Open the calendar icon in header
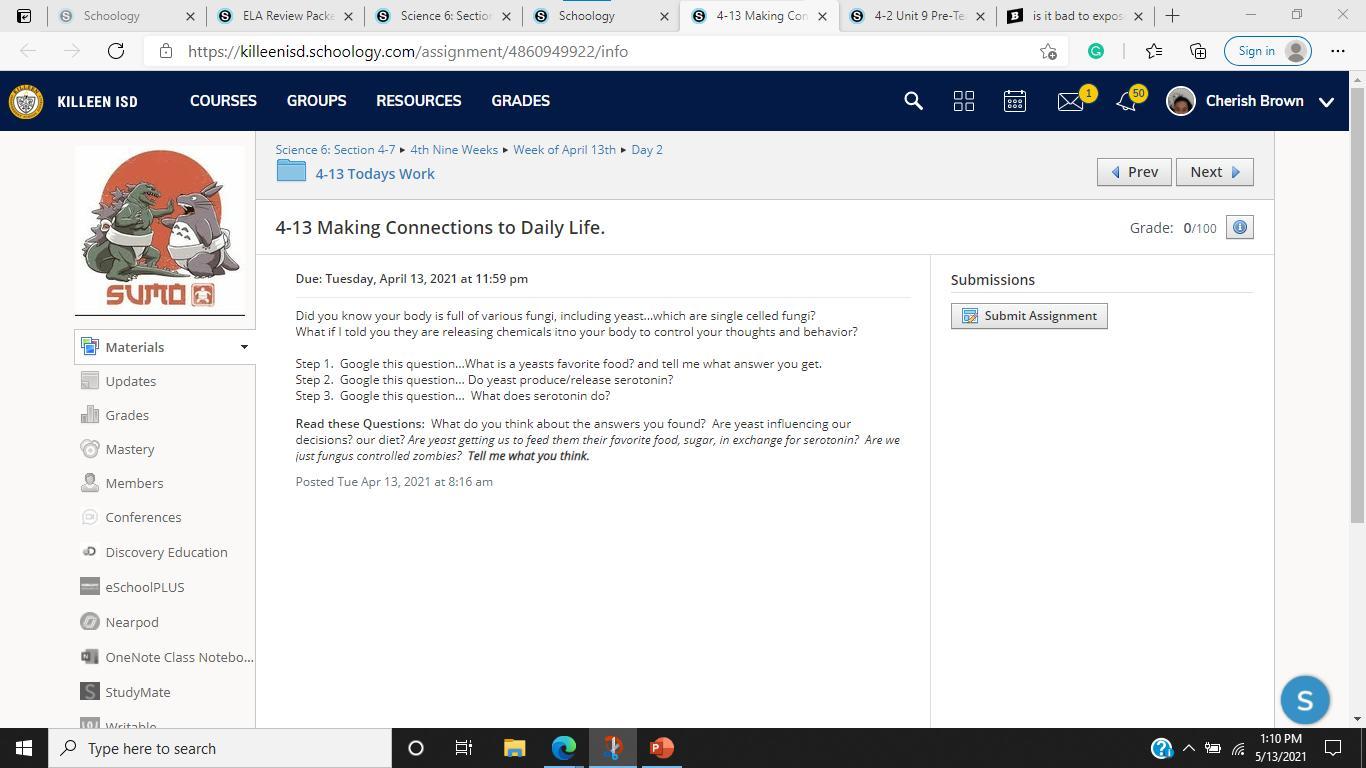This screenshot has width=1366, height=768. click(1015, 101)
